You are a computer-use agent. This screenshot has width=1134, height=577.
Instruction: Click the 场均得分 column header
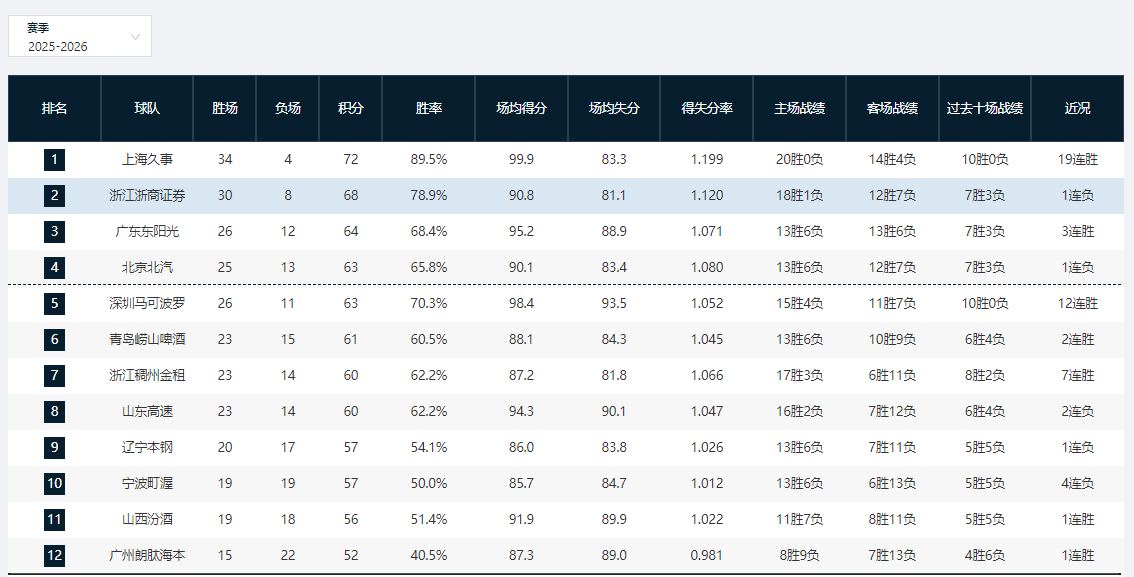[521, 108]
